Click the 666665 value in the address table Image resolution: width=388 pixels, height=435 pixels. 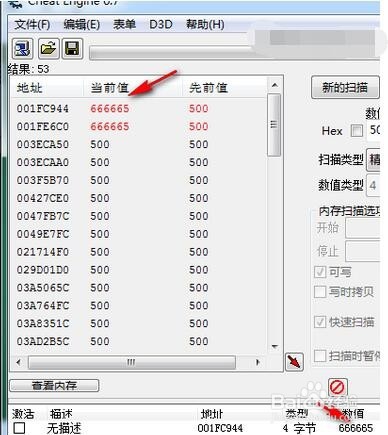click(355, 428)
